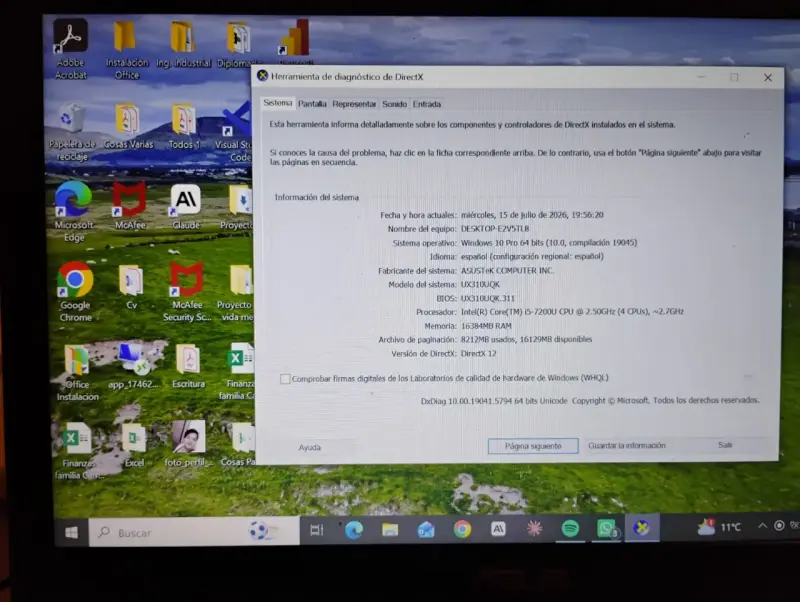This screenshot has height=602, width=800.
Task: Open Spotify from the taskbar
Action: 570,529
